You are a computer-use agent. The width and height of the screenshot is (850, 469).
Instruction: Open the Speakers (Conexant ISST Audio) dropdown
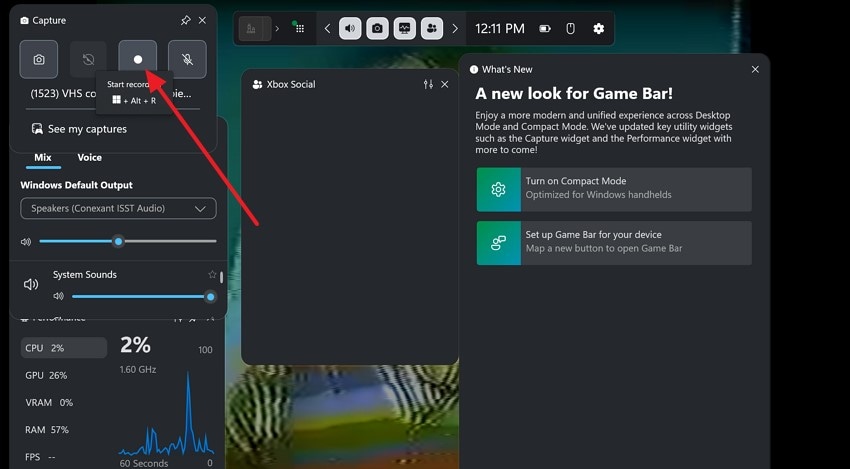(x=118, y=209)
